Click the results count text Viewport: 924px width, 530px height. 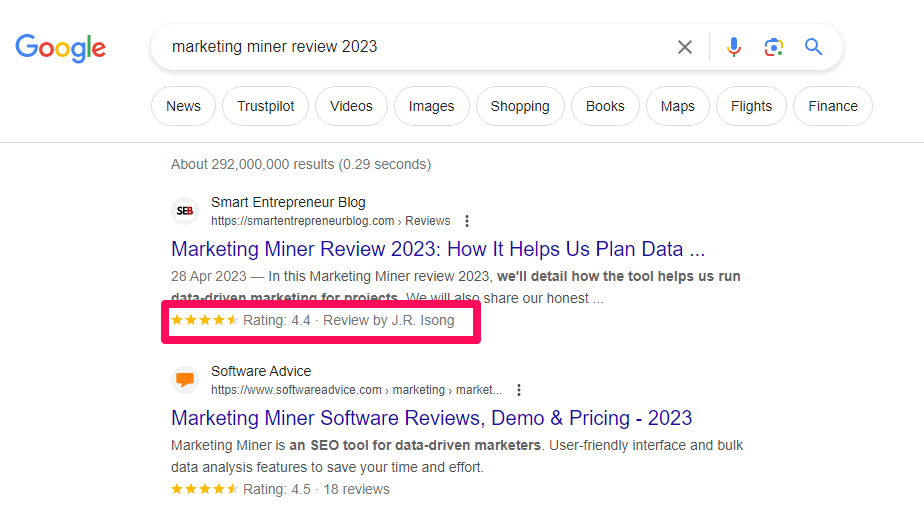click(301, 164)
